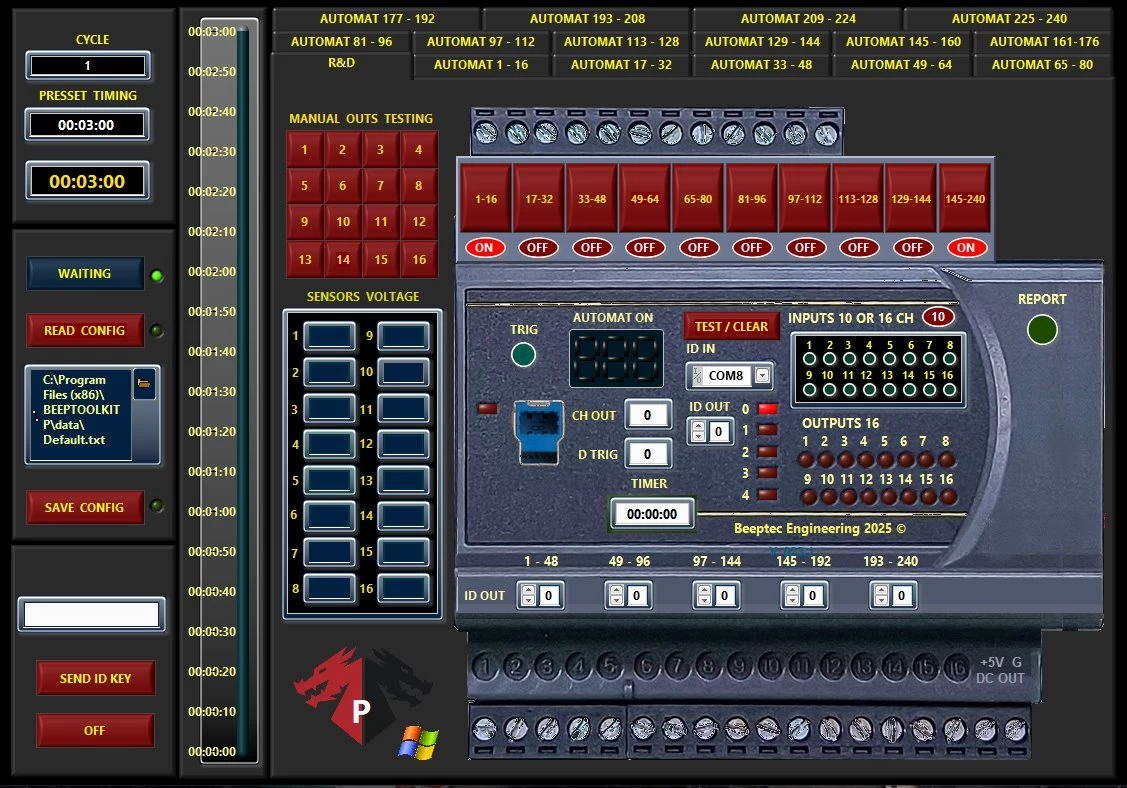Image resolution: width=1127 pixels, height=788 pixels.
Task: Click the 00:01:30 mark on timing scale
Action: tap(212, 391)
